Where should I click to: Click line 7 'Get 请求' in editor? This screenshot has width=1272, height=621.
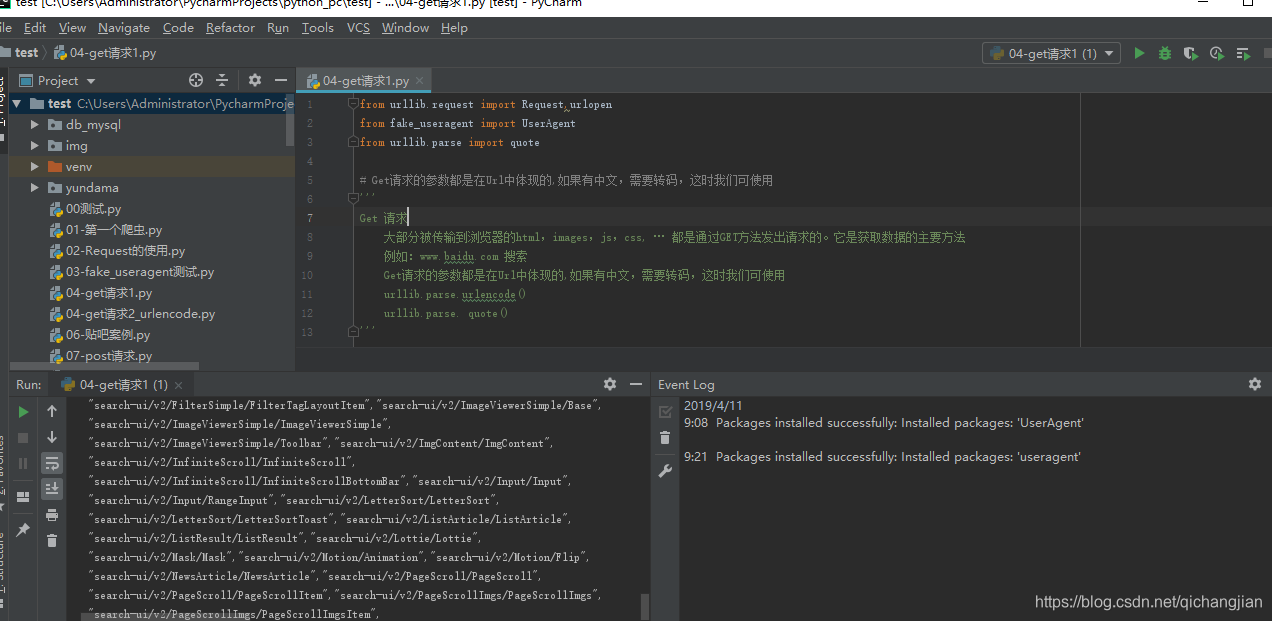pyautogui.click(x=383, y=218)
